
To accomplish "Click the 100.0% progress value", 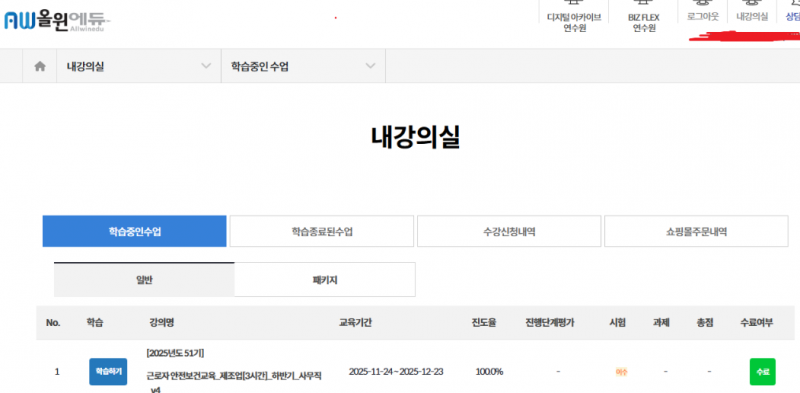I will click(489, 372).
